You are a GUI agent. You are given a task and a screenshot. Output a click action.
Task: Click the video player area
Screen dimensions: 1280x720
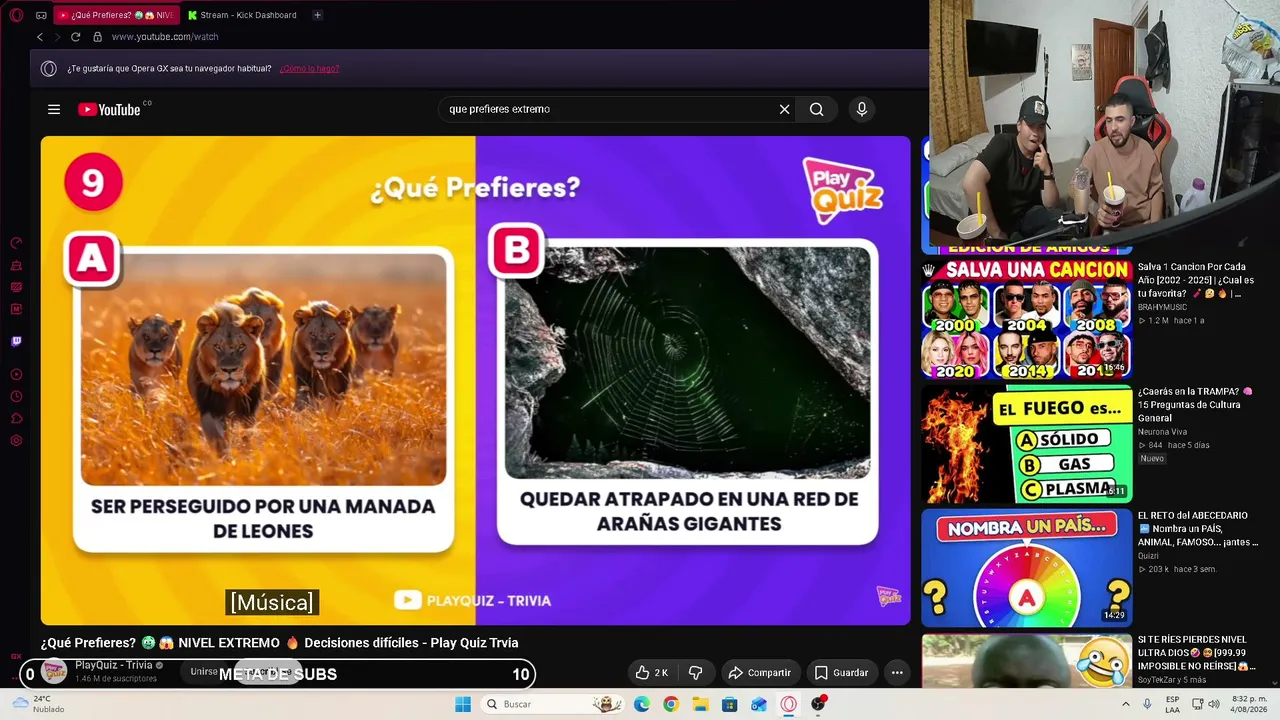[x=476, y=380]
